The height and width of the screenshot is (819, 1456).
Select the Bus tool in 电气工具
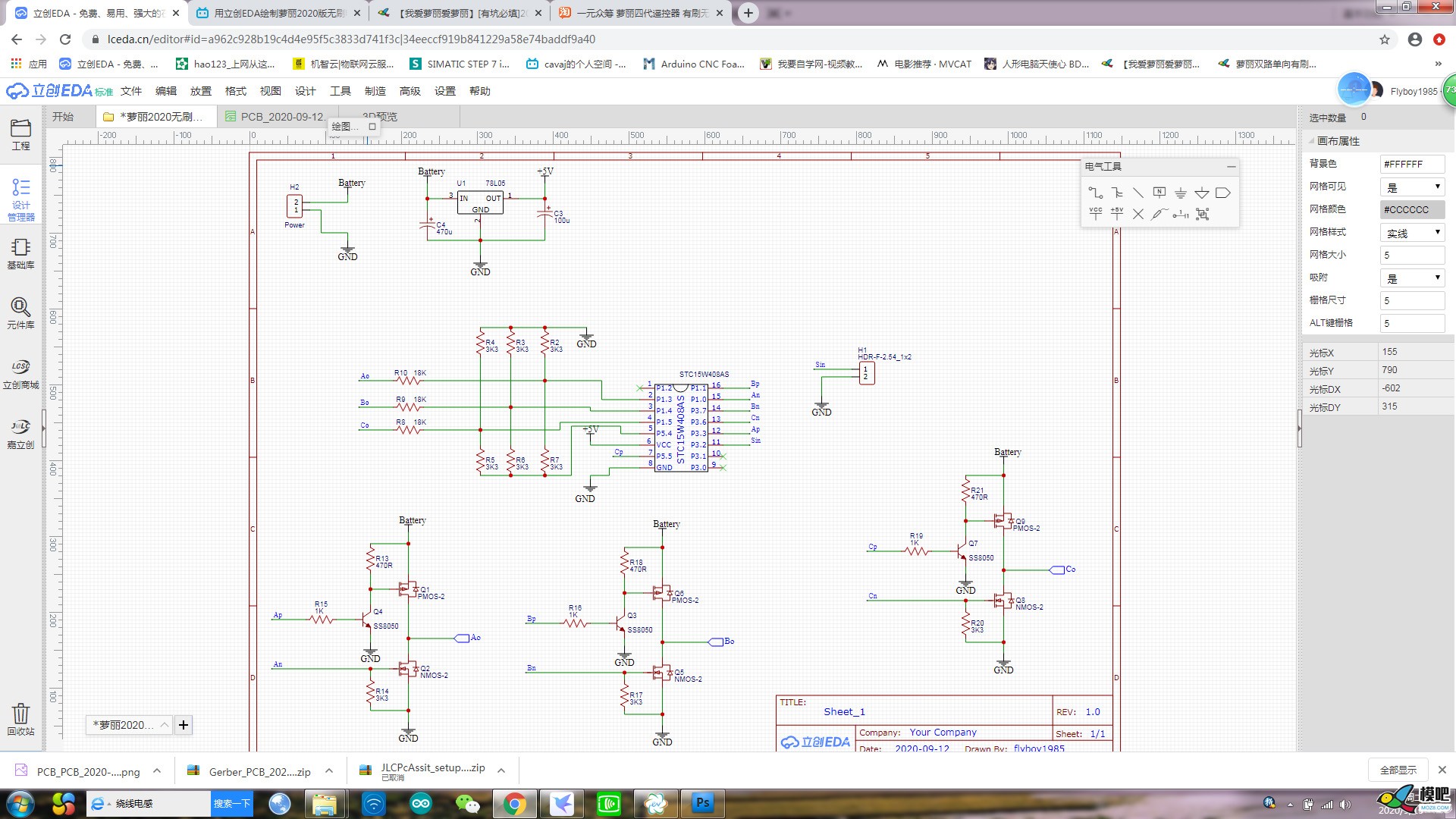1117,193
